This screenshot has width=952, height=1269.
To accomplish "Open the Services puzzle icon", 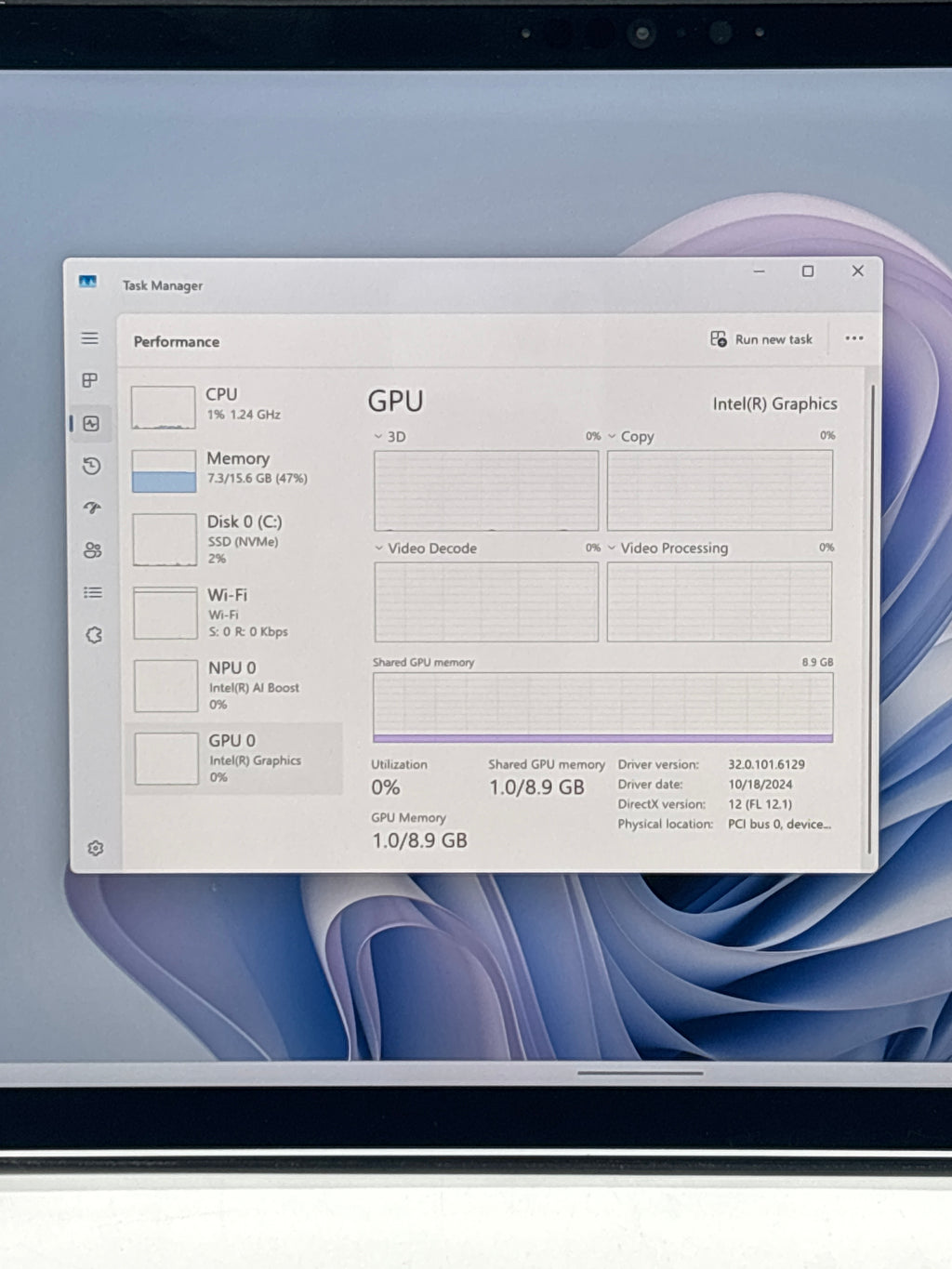I will tap(94, 635).
